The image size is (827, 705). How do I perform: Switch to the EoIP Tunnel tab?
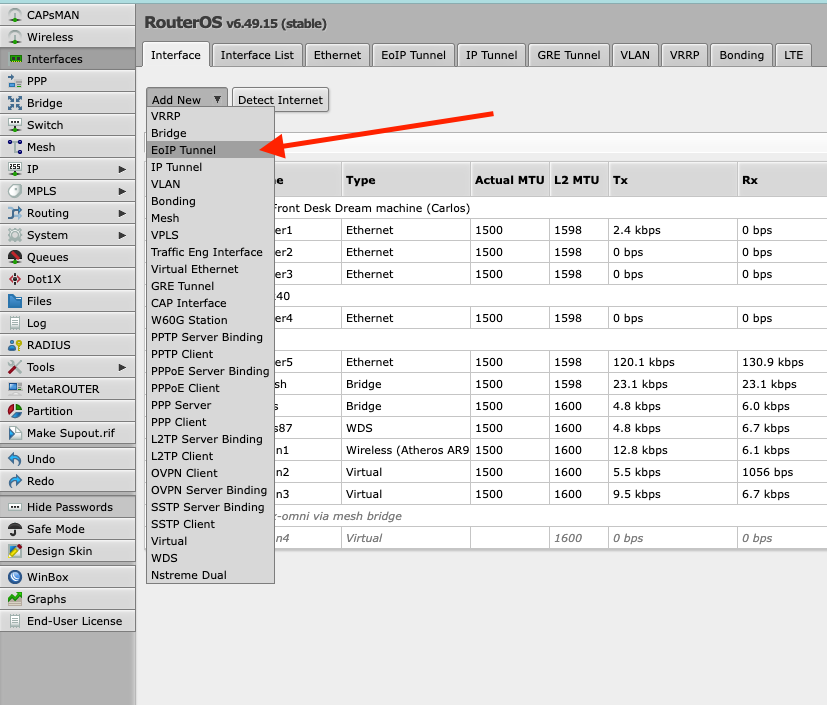click(x=414, y=55)
